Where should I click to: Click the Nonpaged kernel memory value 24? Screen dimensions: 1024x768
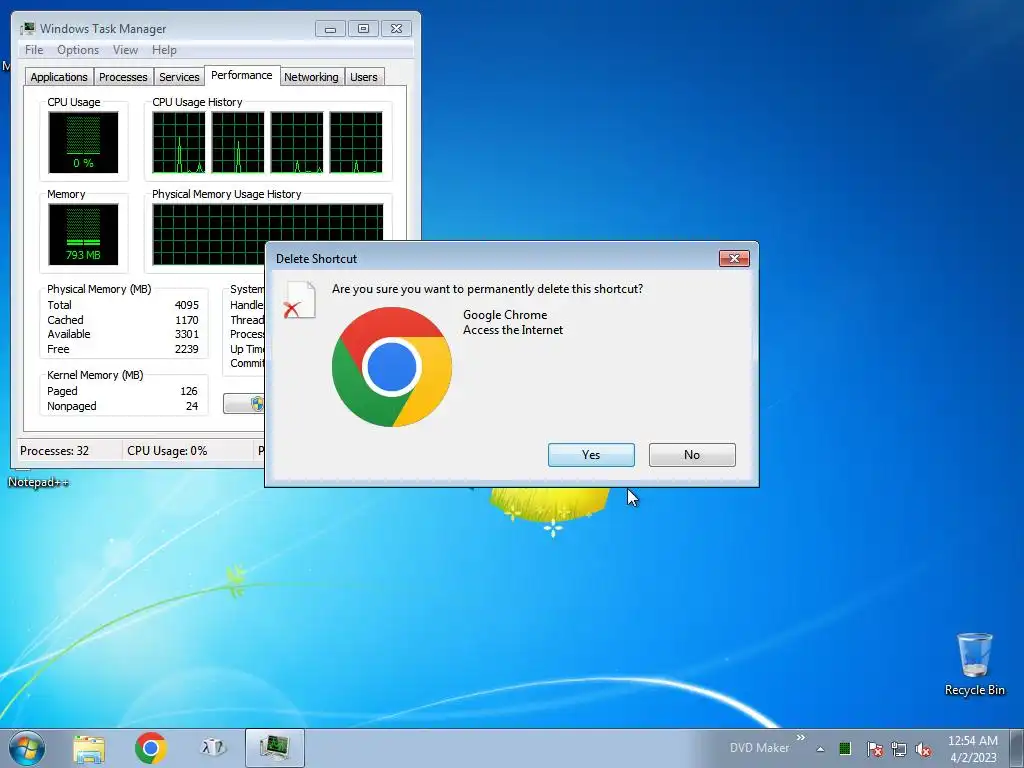point(191,406)
